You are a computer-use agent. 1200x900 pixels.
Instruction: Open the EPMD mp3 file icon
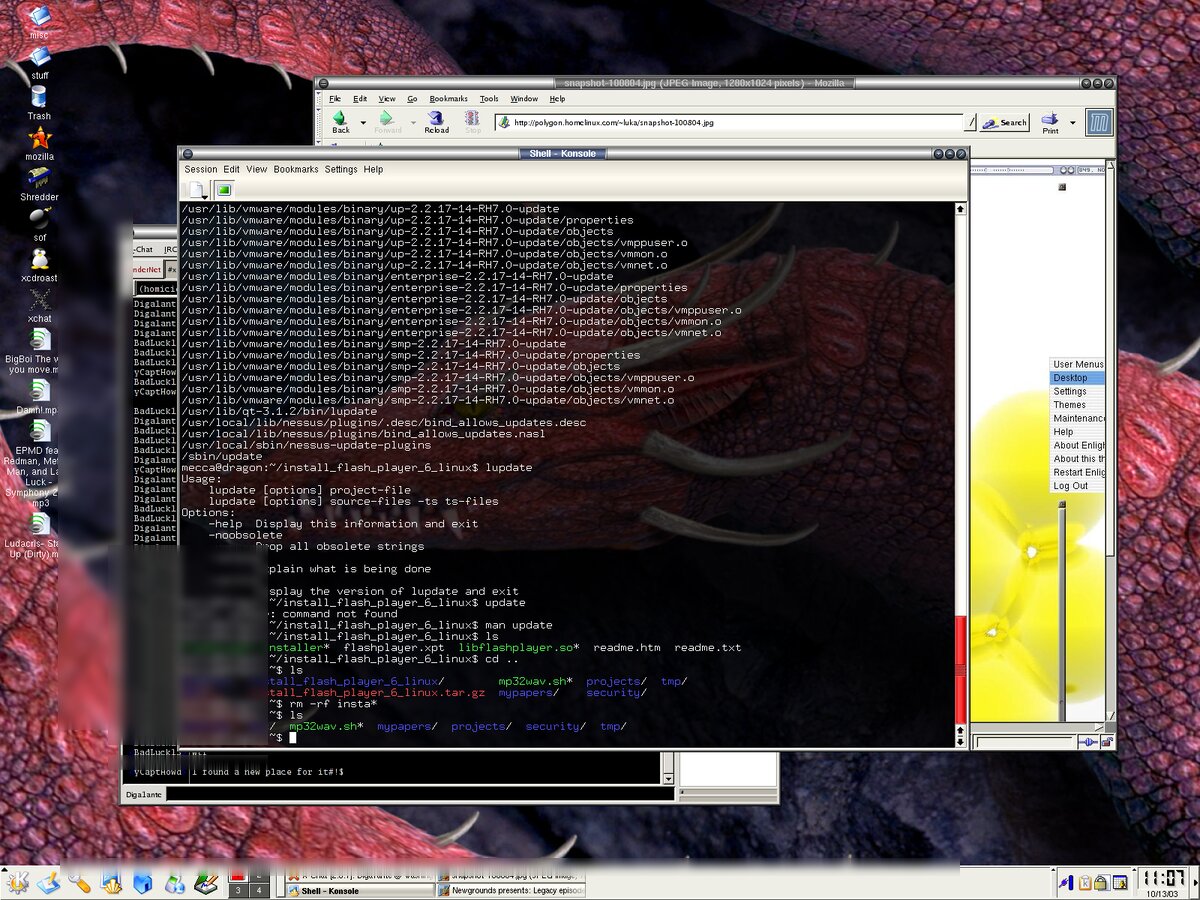pyautogui.click(x=40, y=431)
